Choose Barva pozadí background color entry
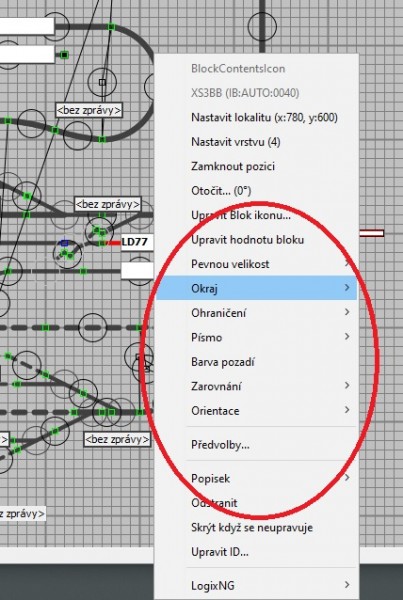403x600 pixels. pos(256,362)
